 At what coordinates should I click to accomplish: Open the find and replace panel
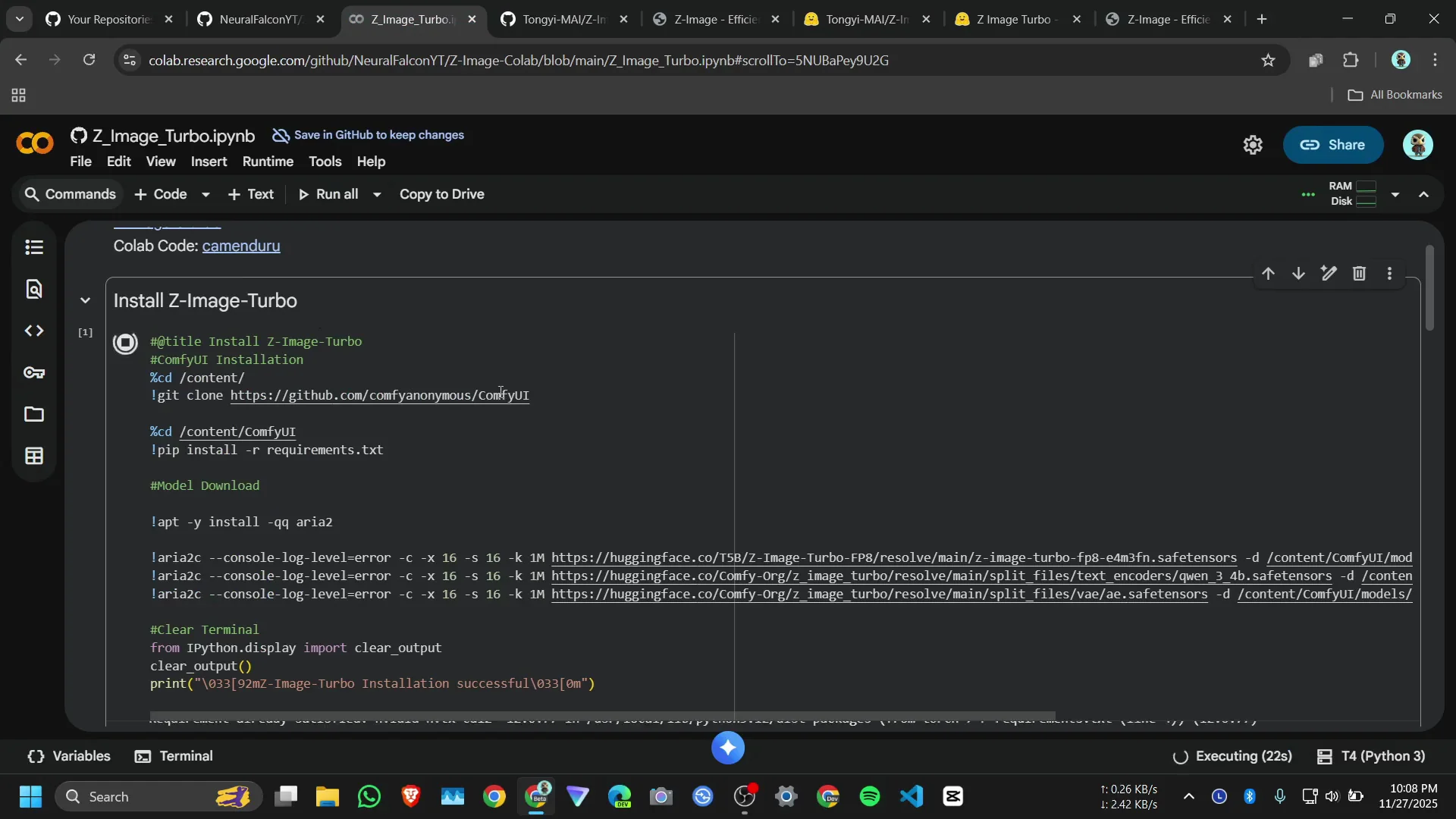tap(33, 289)
